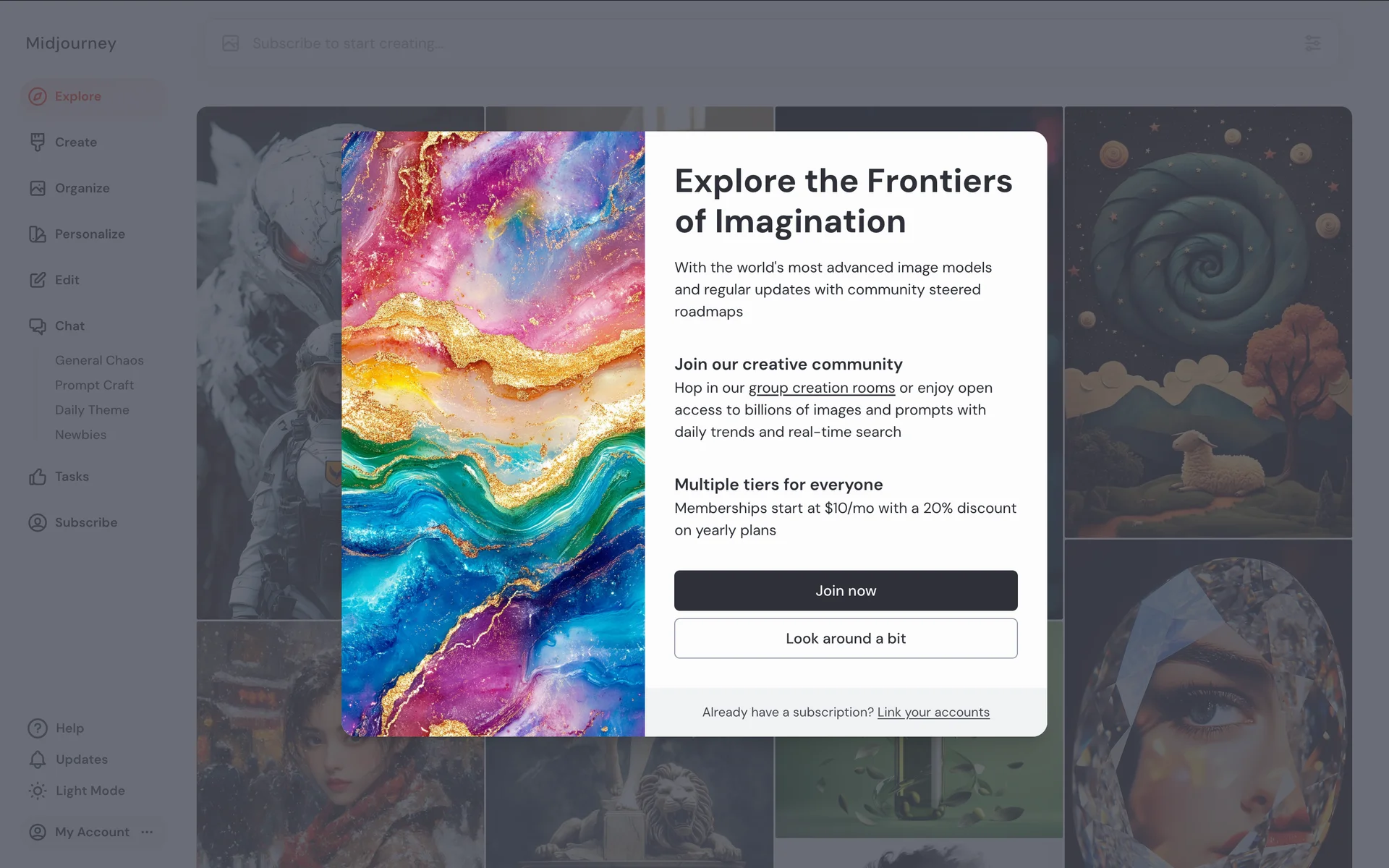The image size is (1389, 868).
Task: Open the General Chaos chat room
Action: [99, 360]
